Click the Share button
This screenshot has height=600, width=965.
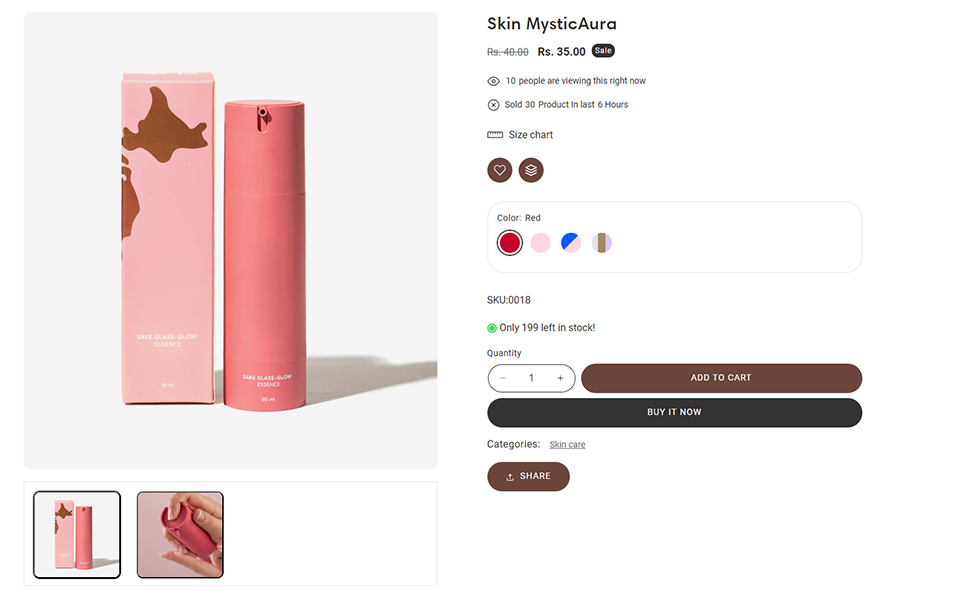point(528,477)
